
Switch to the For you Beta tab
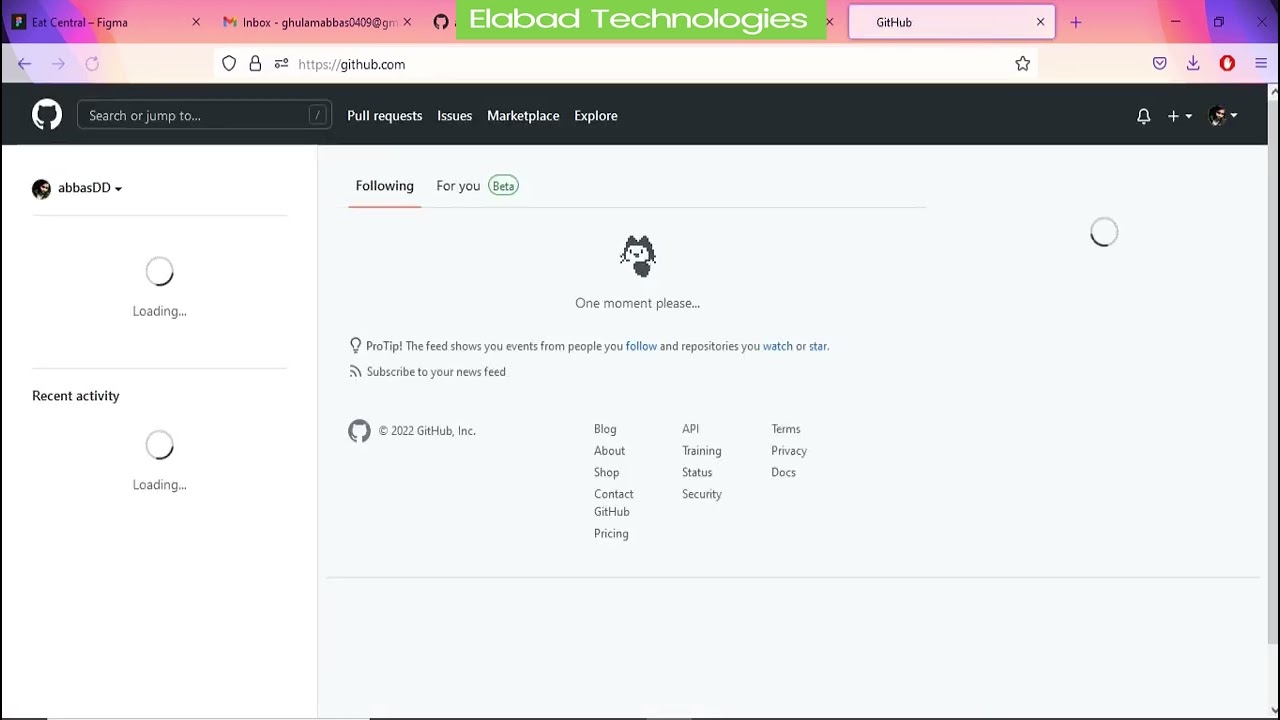tap(476, 186)
